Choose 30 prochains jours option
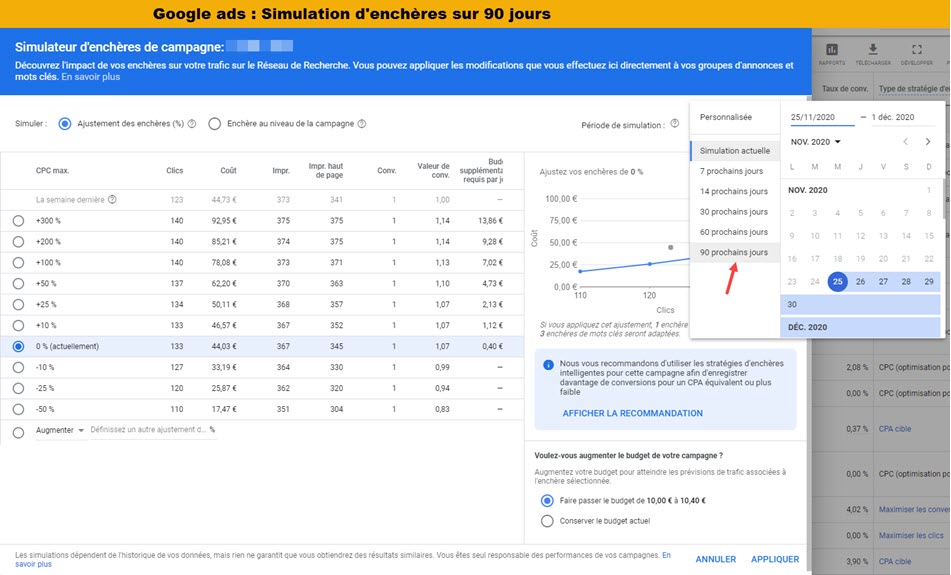The image size is (951, 575). click(734, 212)
